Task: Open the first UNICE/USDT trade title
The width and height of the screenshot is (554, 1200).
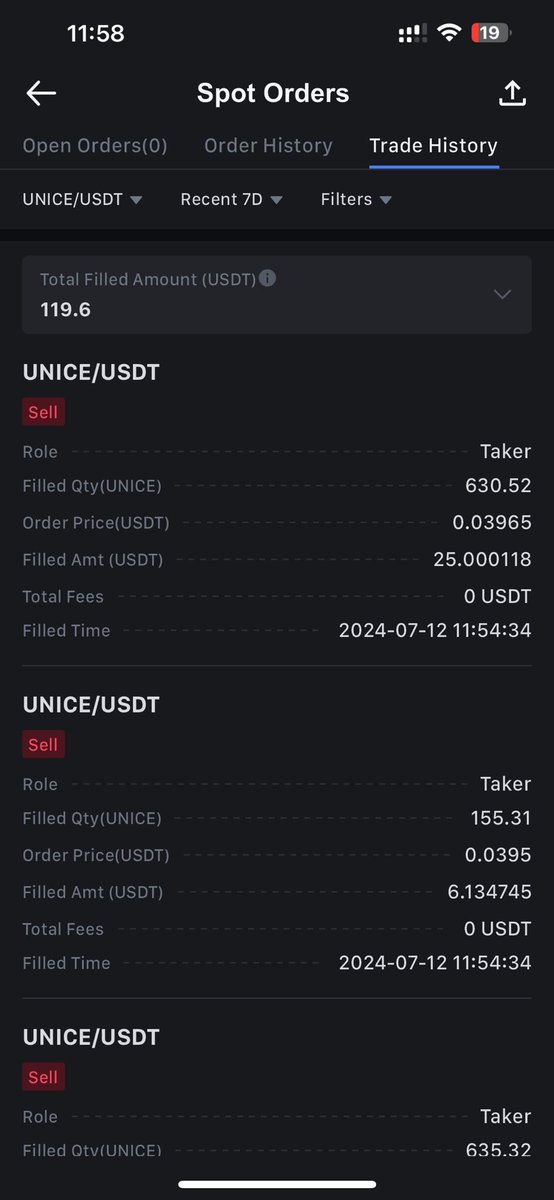Action: click(x=91, y=372)
